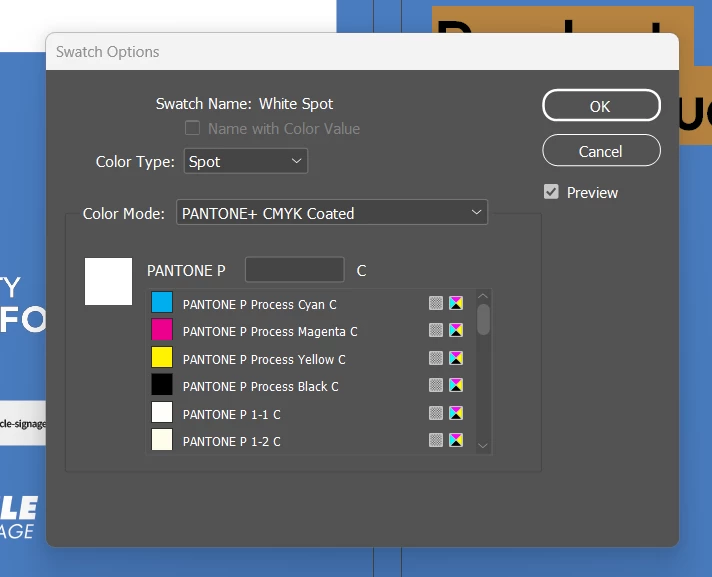Viewport: 712px width, 577px height.
Task: Select PANTONE P 1-2 C text
Action: pos(232,442)
